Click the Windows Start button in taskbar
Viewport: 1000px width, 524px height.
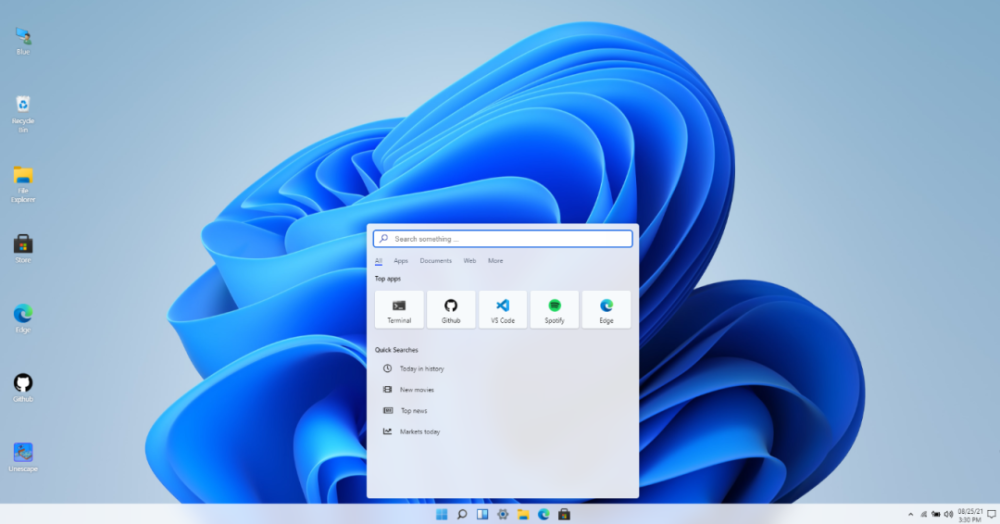441,514
